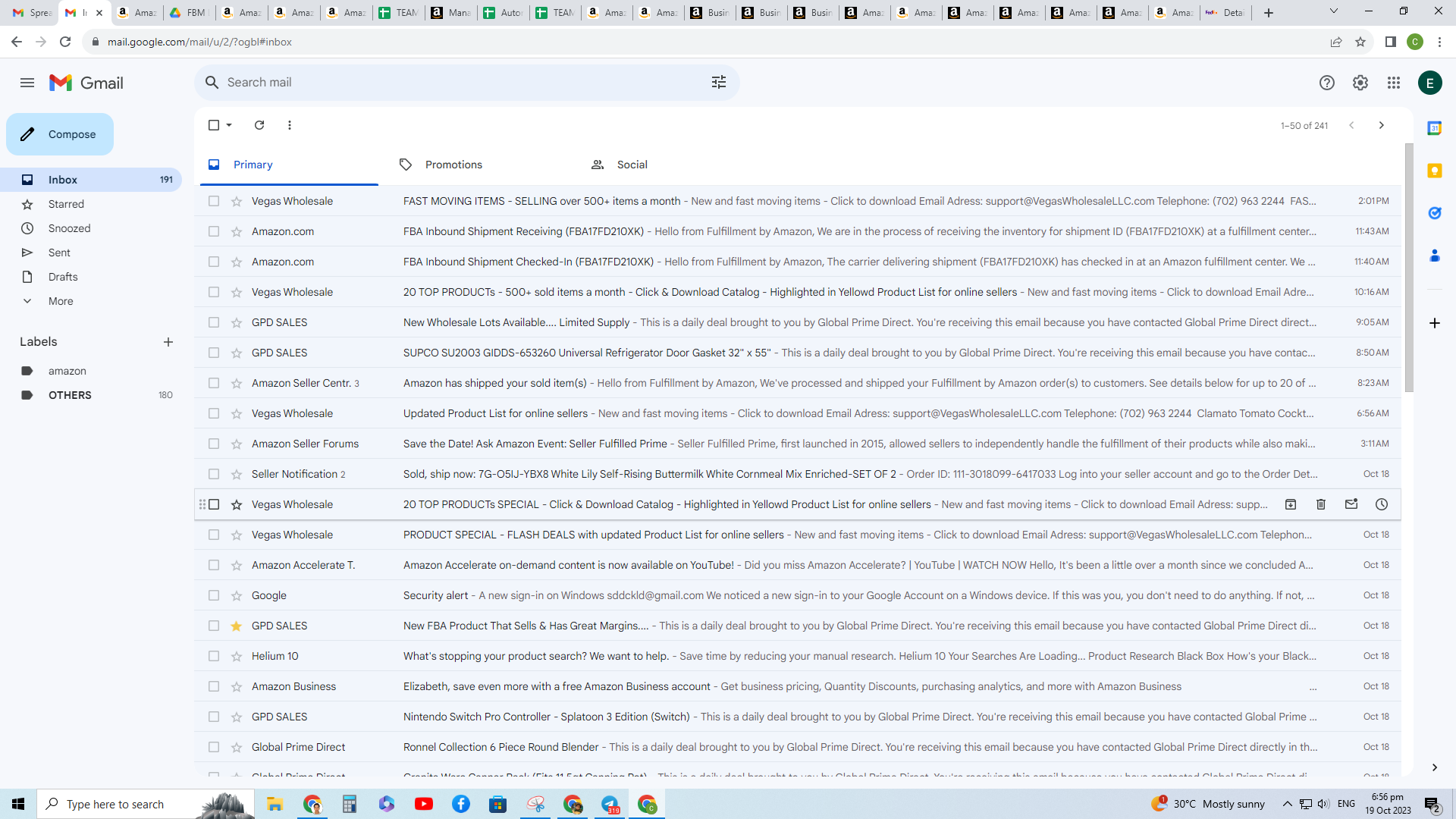Viewport: 1456px width, 819px height.
Task: Open Facebook from the taskbar
Action: [461, 804]
